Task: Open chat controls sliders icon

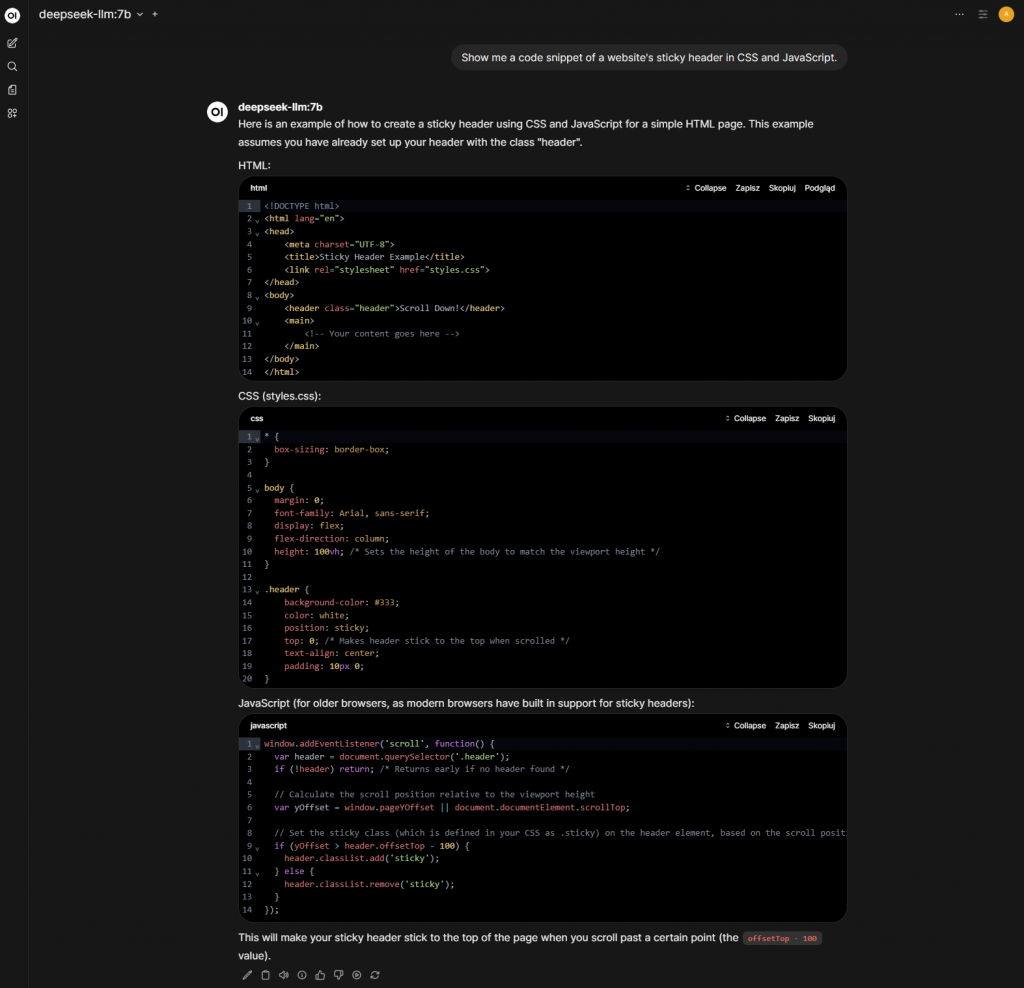Action: pyautogui.click(x=983, y=14)
